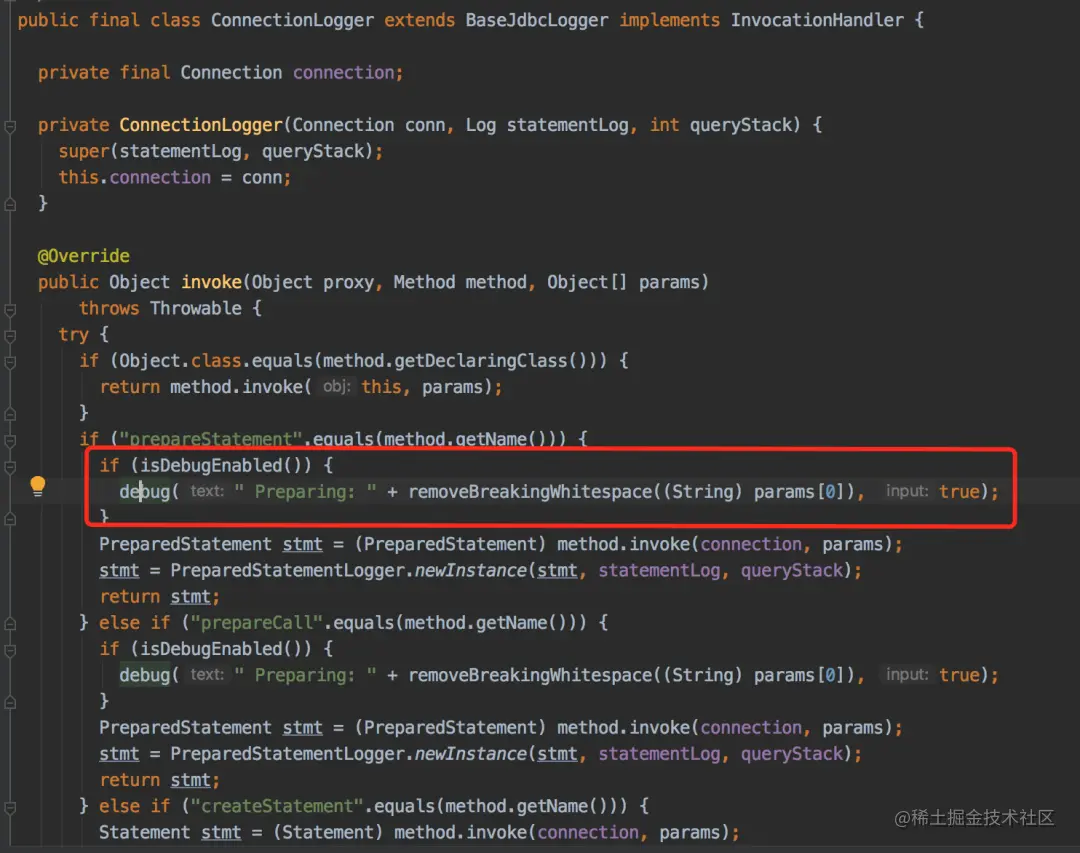
Task: Fold isDebugEnabled block inside prepareCall branch
Action: pyautogui.click(x=10, y=650)
